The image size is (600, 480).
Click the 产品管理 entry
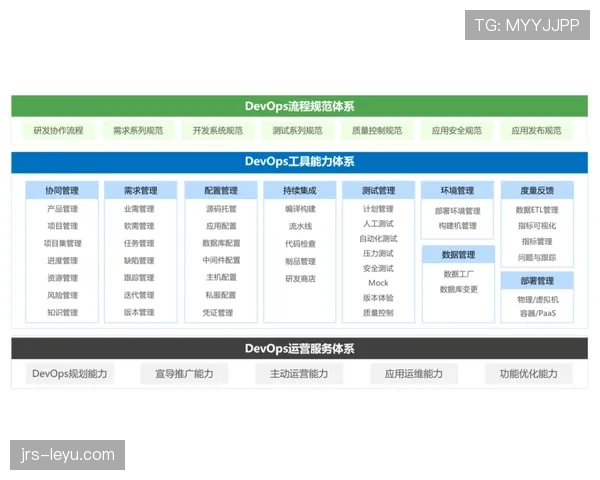[x=62, y=209]
